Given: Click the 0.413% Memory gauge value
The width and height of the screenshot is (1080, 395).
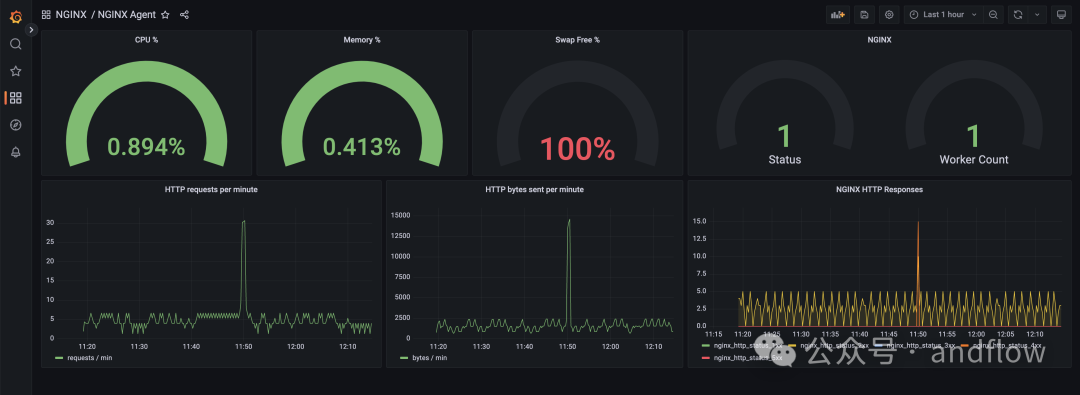Looking at the screenshot, I should [362, 147].
